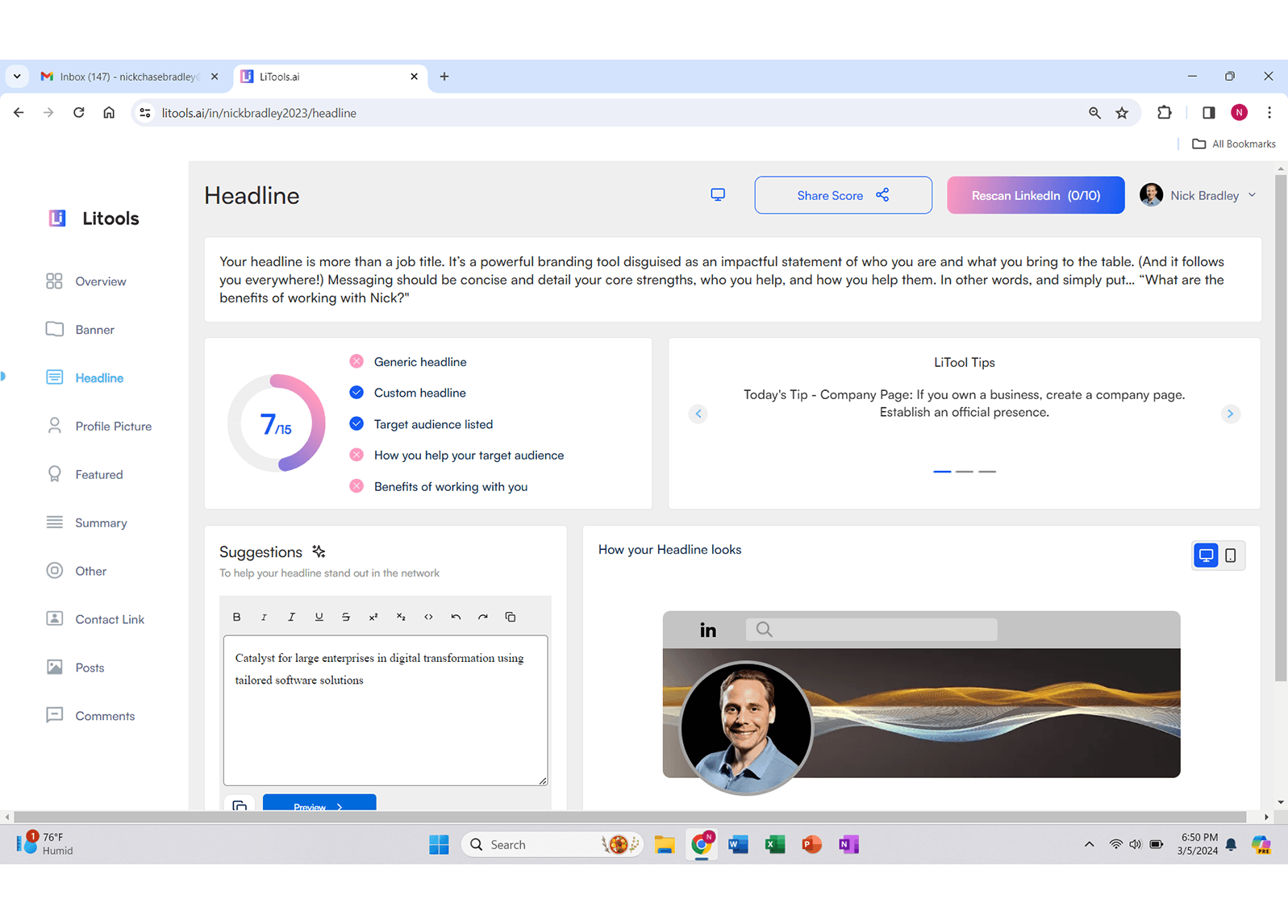Click the Generic headline check item
1288x924 pixels.
click(408, 362)
